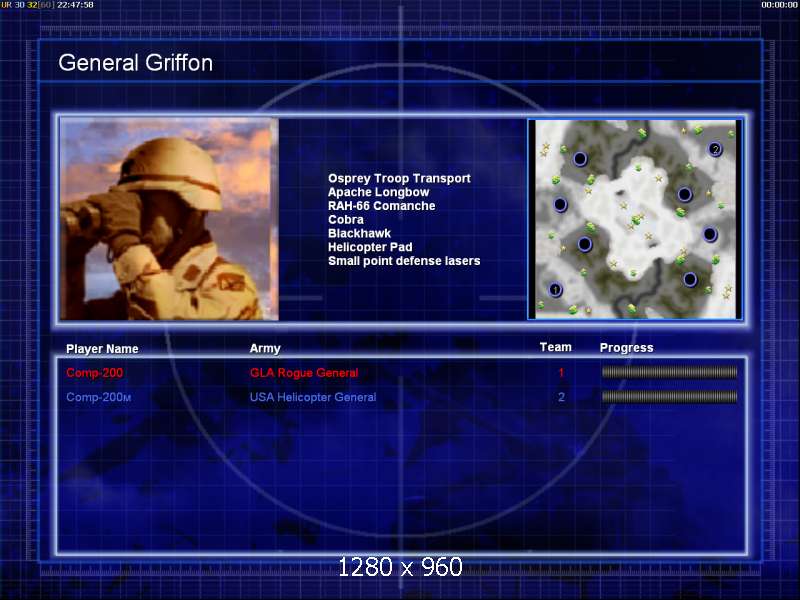This screenshot has height=600, width=800.
Task: Click team number 2 in the Comp-200м row
Action: (x=561, y=397)
